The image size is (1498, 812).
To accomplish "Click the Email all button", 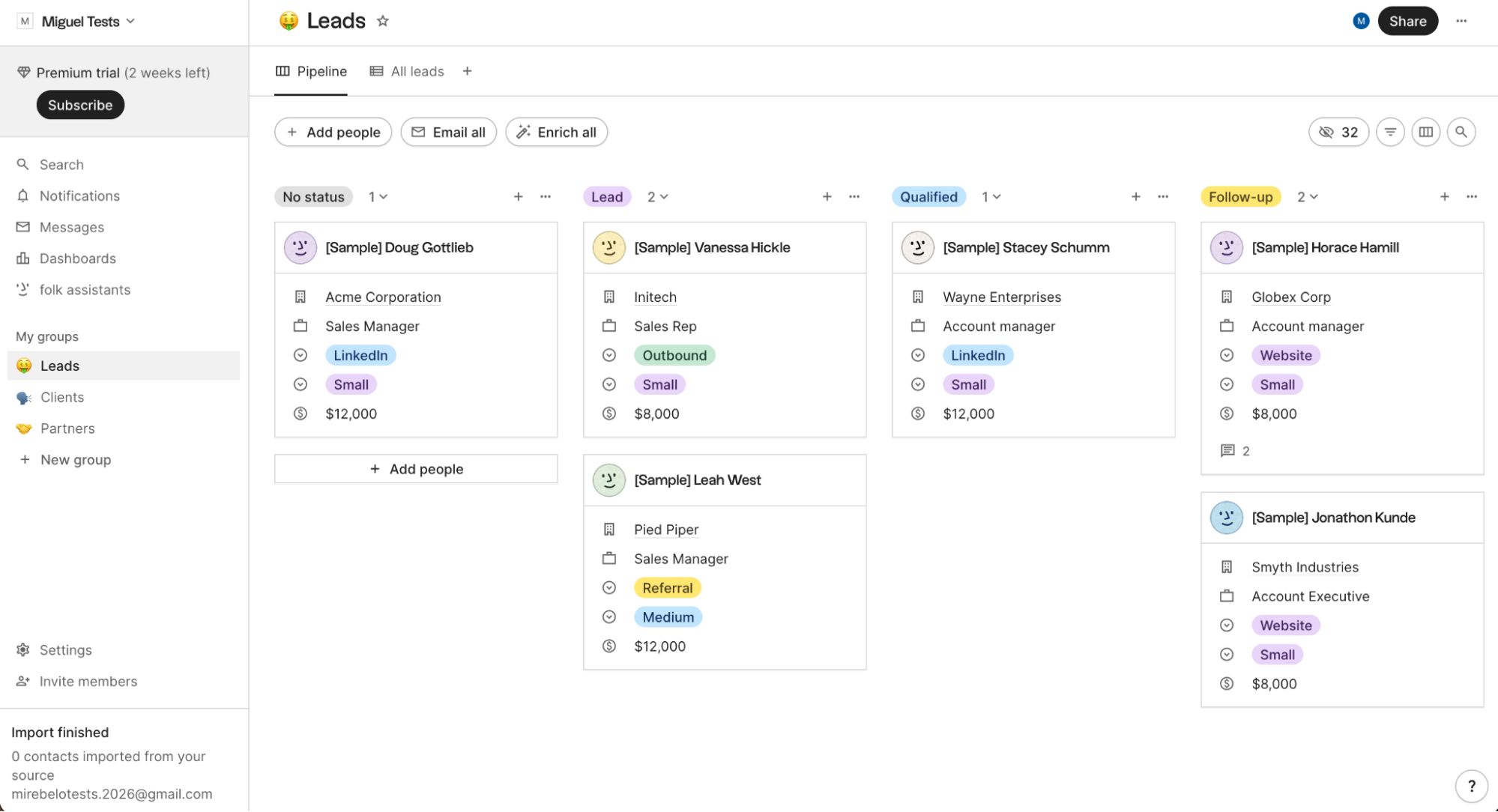I will click(448, 133).
